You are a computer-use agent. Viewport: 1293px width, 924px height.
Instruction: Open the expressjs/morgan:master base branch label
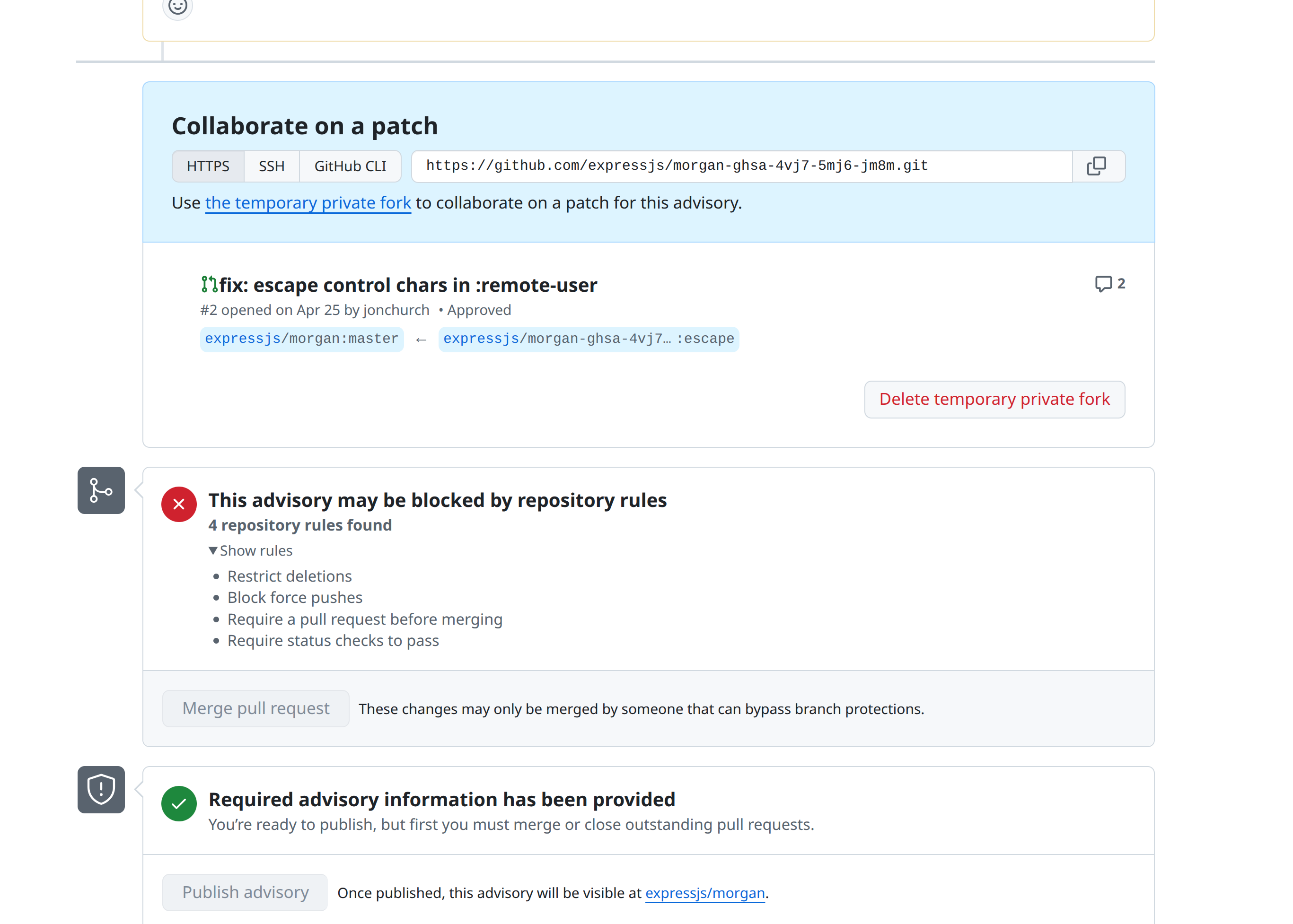(302, 339)
